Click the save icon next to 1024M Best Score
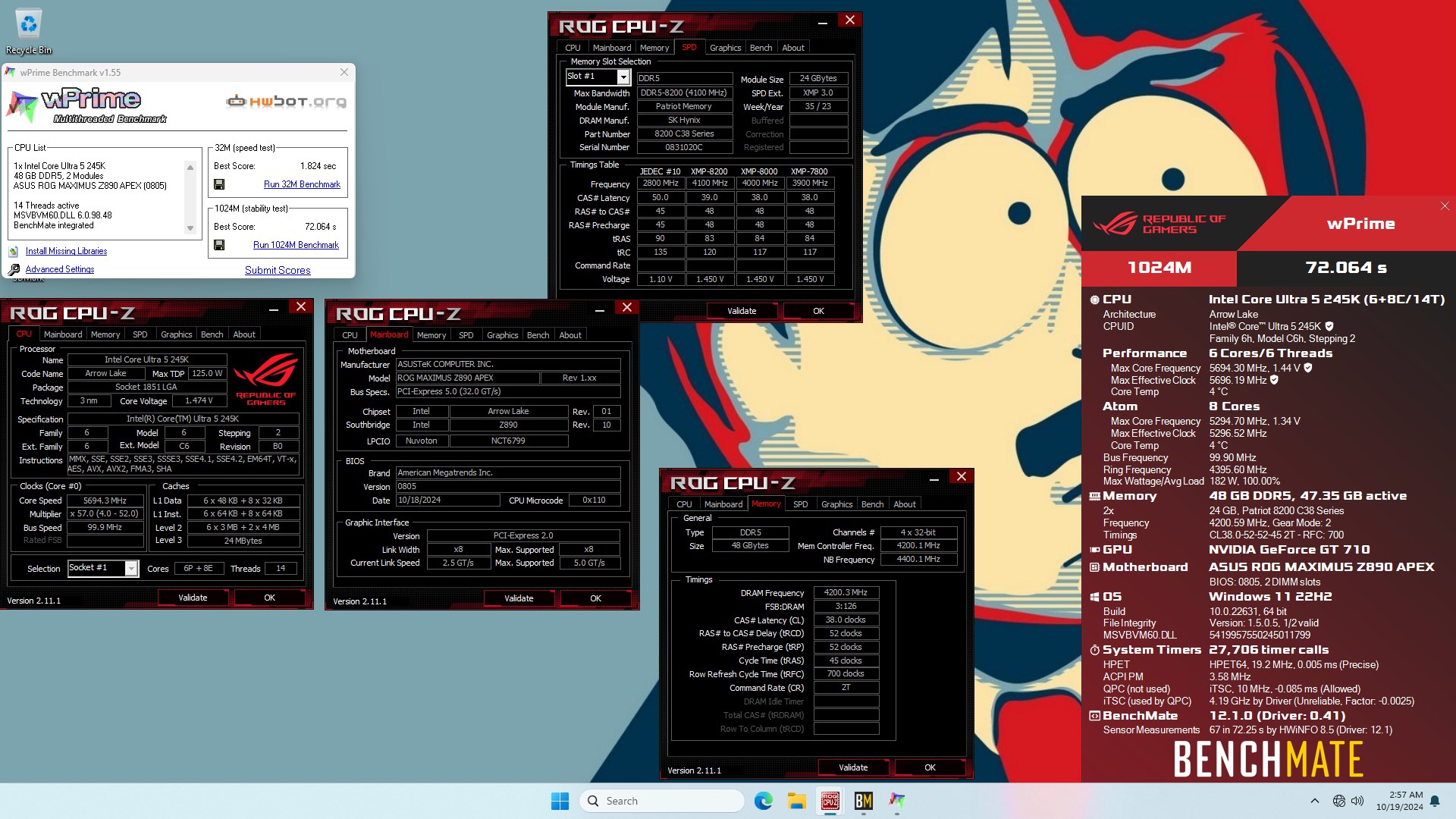The width and height of the screenshot is (1456, 819). coord(219,245)
